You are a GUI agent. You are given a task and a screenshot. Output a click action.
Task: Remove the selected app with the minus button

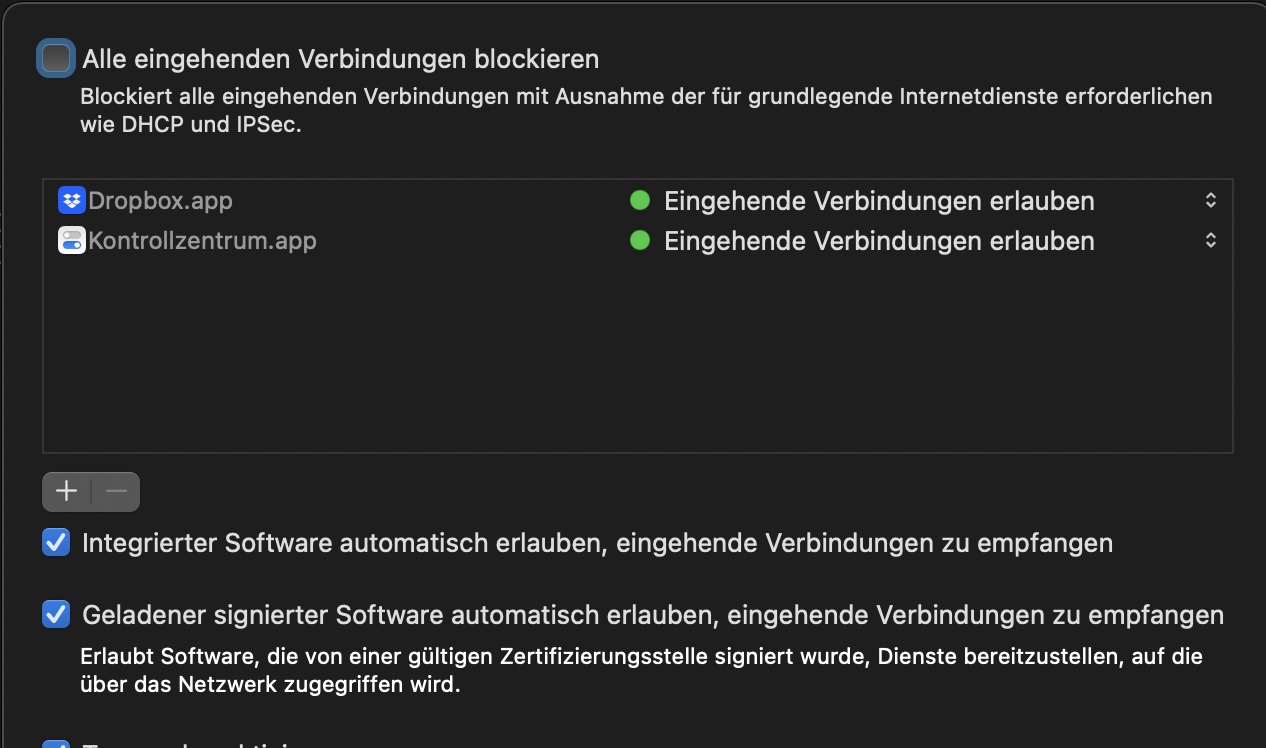[116, 491]
